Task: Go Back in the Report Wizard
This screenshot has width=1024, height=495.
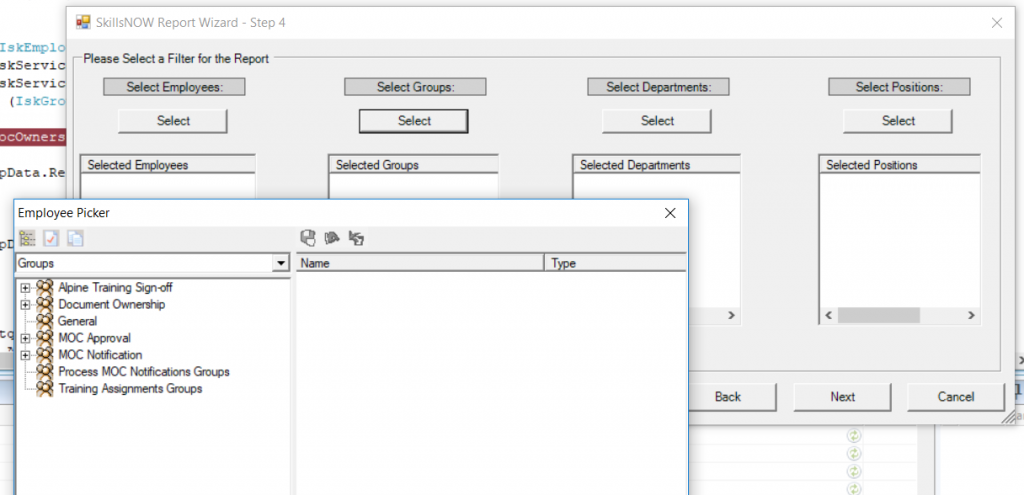Action: 728,396
